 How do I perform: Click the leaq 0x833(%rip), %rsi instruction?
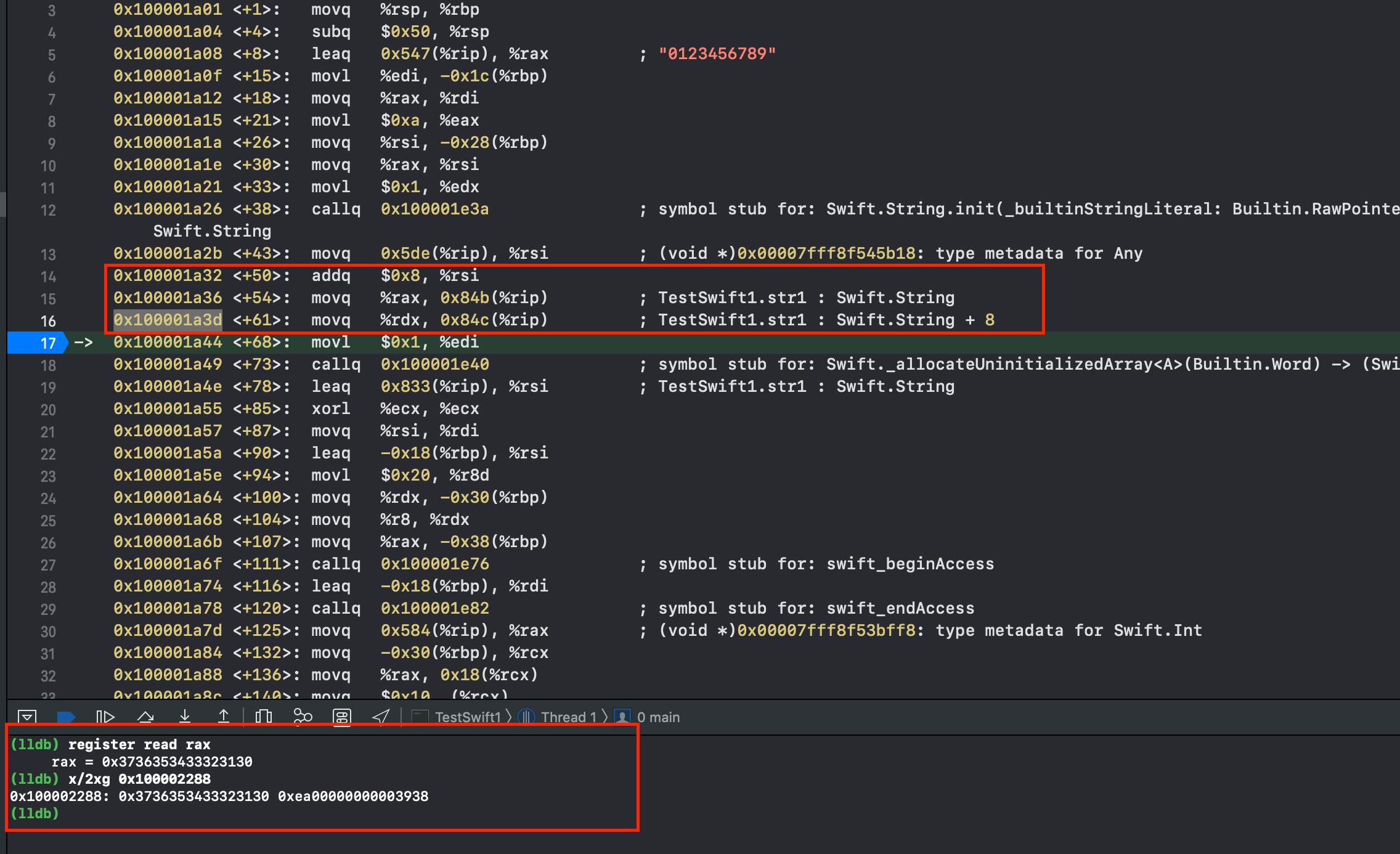click(429, 386)
